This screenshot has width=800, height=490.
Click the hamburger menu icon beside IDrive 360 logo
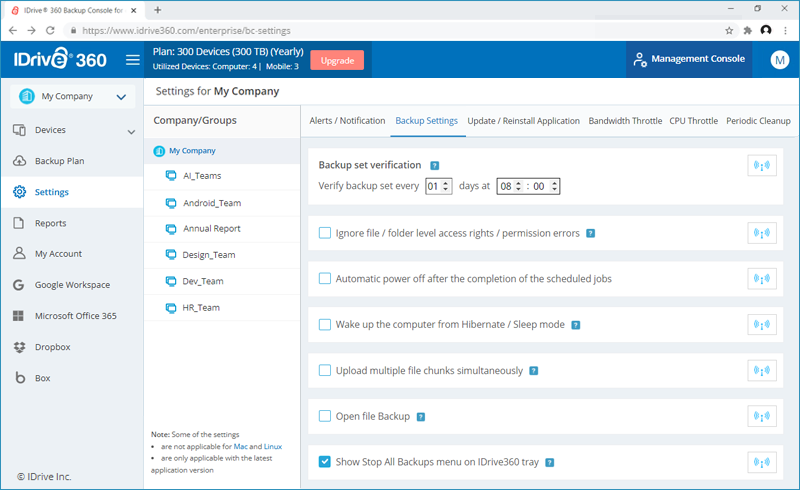pyautogui.click(x=132, y=60)
